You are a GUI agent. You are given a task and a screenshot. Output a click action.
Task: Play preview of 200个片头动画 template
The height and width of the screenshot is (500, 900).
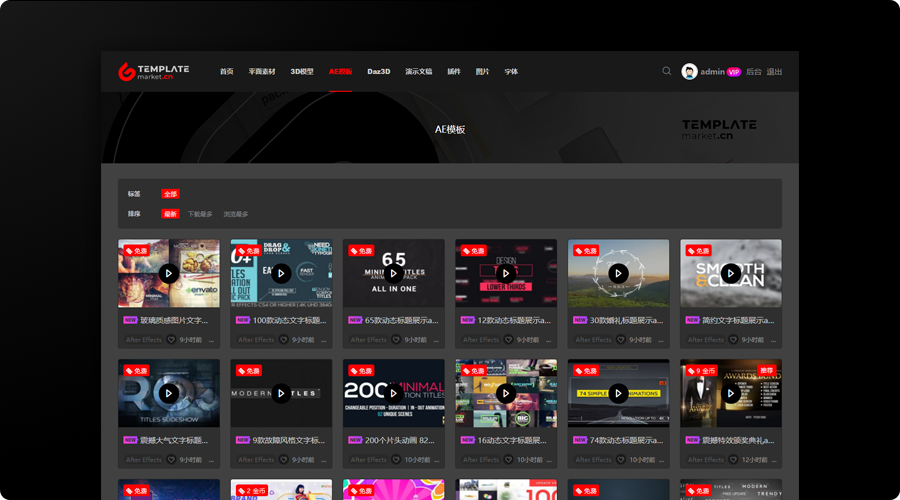click(x=394, y=393)
